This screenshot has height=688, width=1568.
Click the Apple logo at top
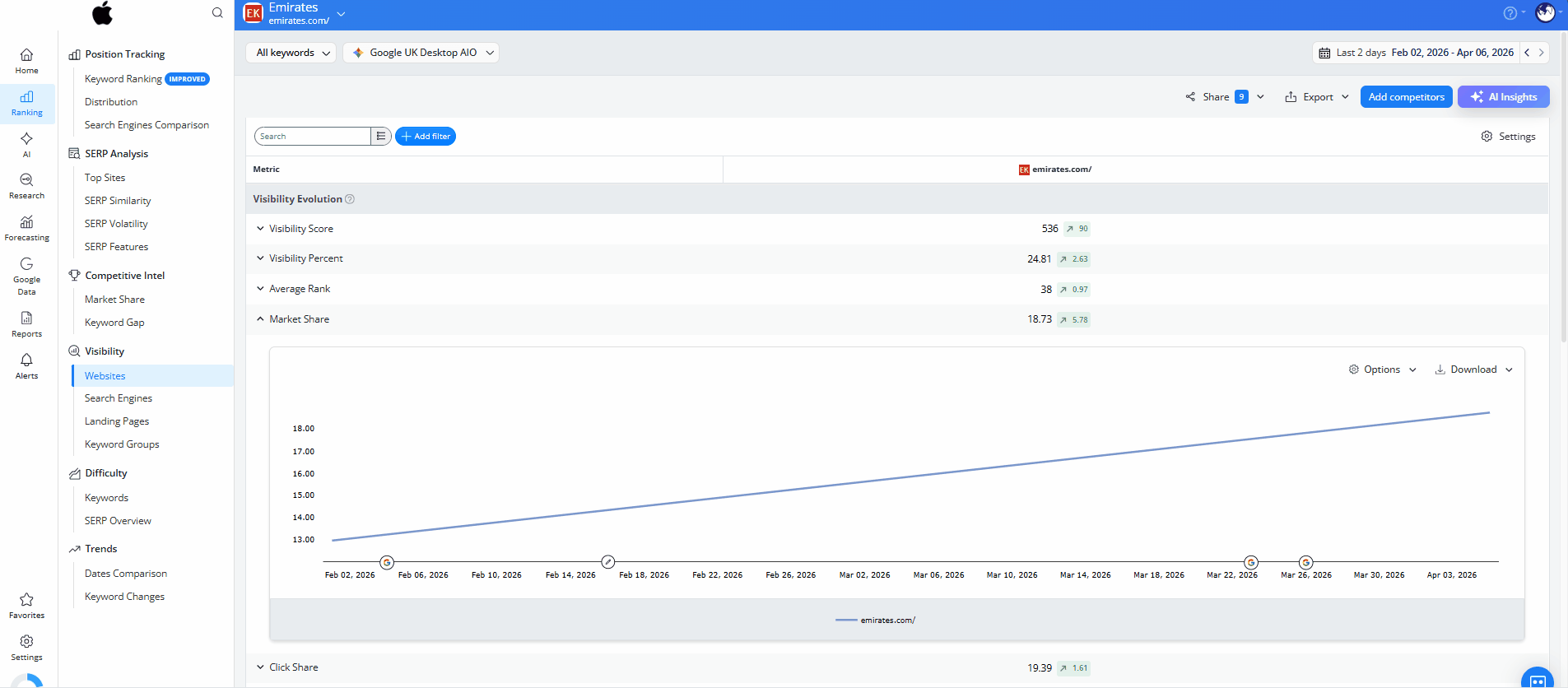pyautogui.click(x=102, y=12)
